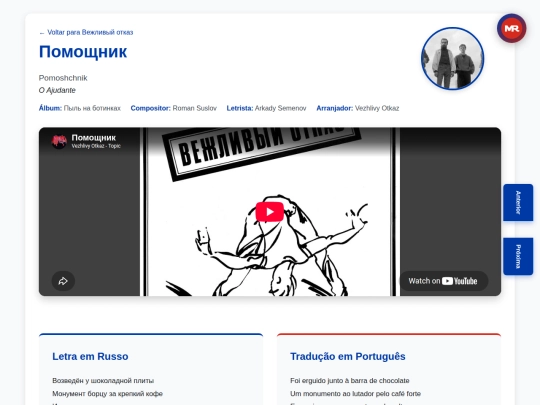Click the Letra em Russo heading
This screenshot has width=540, height=405.
pyautogui.click(x=90, y=356)
